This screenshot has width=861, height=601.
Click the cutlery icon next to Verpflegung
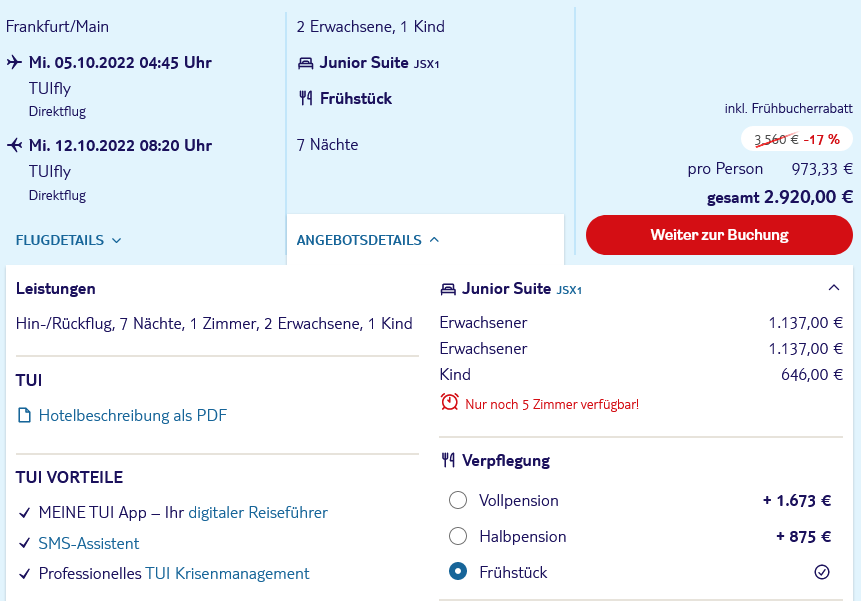tap(448, 460)
